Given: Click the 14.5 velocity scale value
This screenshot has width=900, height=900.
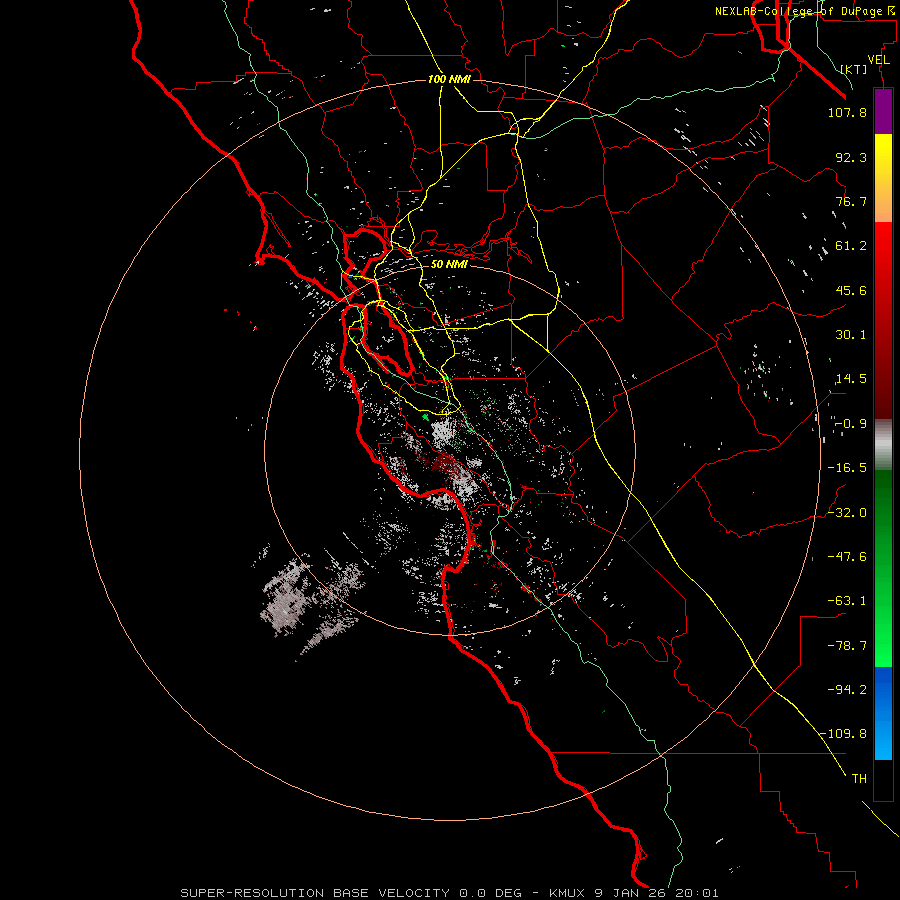Looking at the screenshot, I should point(851,379).
